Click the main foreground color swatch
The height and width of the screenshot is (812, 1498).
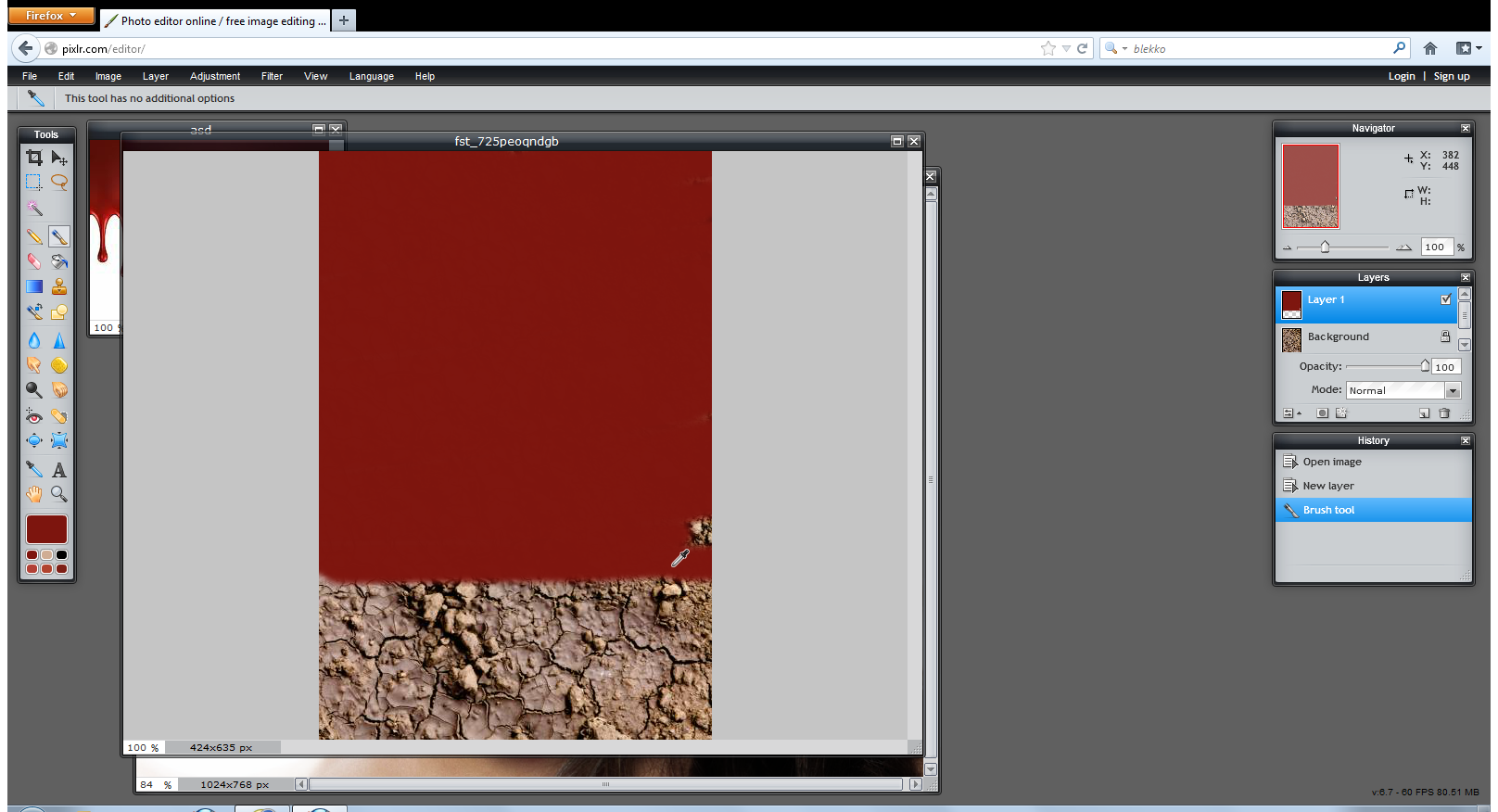[x=46, y=529]
